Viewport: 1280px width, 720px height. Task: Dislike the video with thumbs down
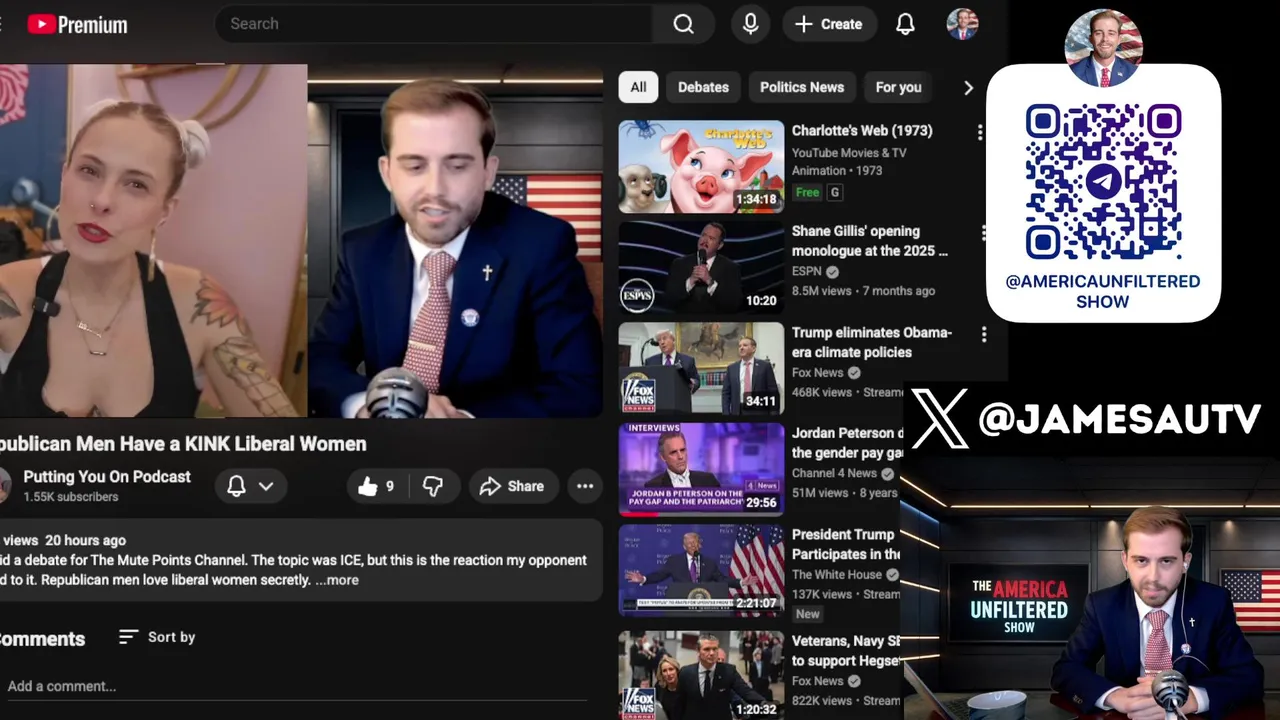[x=432, y=486]
